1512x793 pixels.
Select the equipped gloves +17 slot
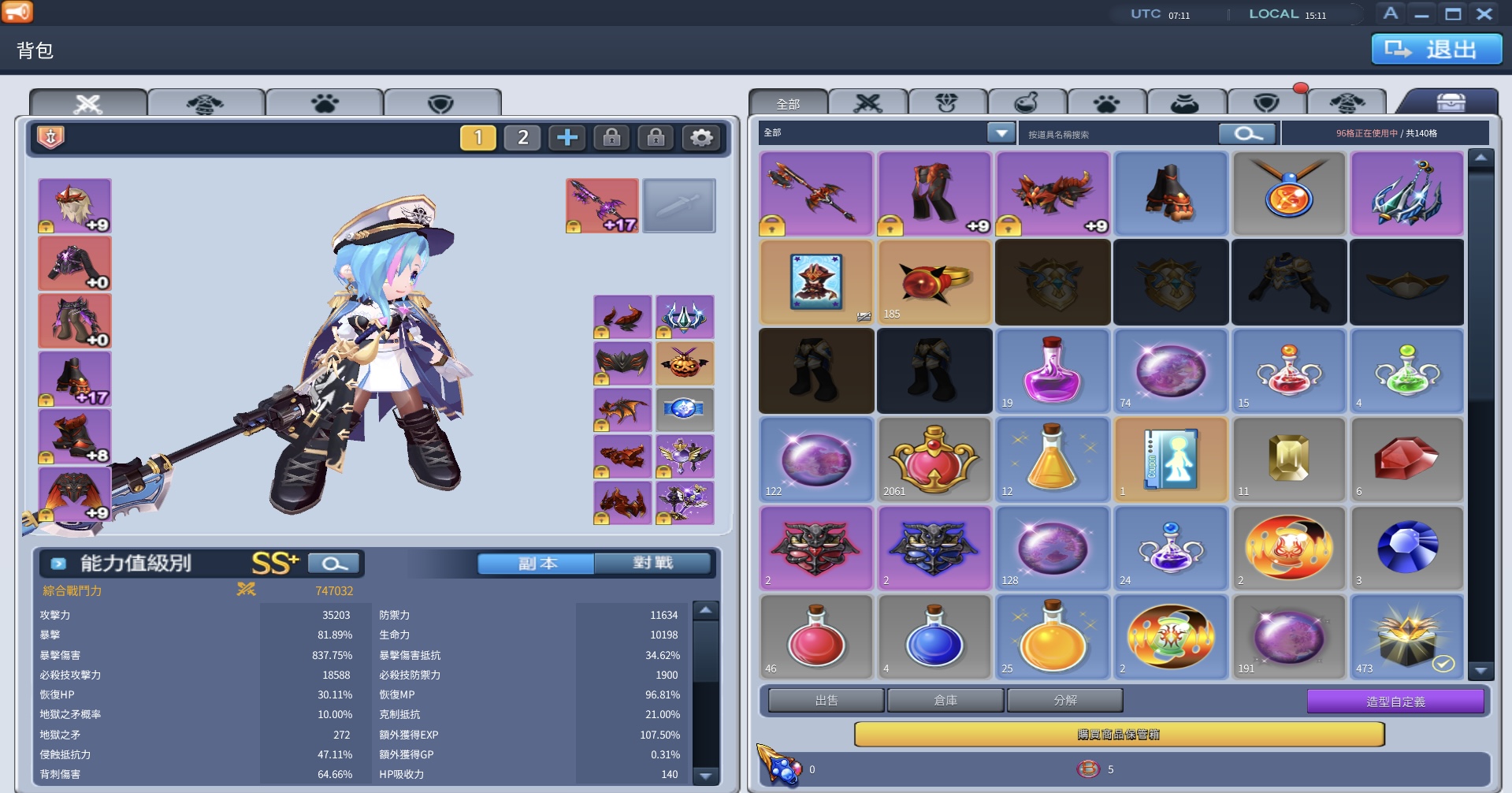pyautogui.click(x=75, y=378)
